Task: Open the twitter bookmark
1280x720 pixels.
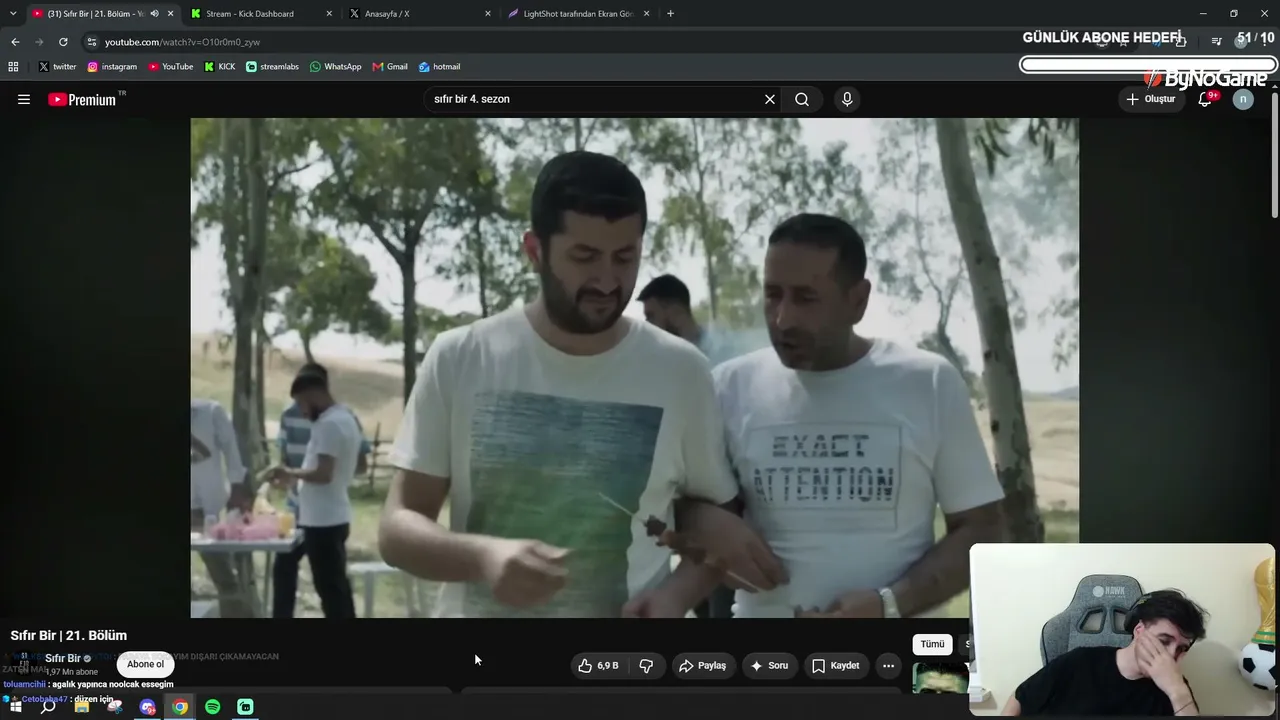Action: [58, 67]
